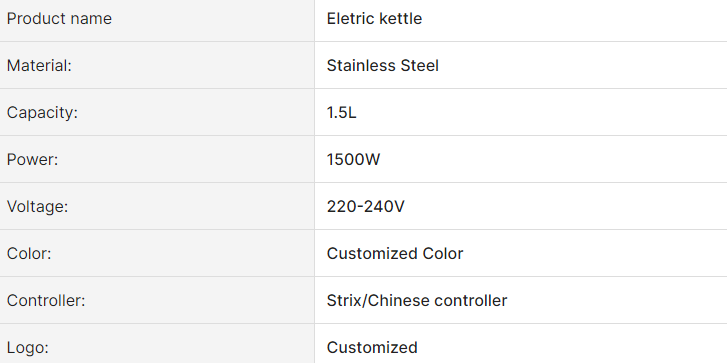Click the Material label cell
727x363 pixels.
coord(157,65)
